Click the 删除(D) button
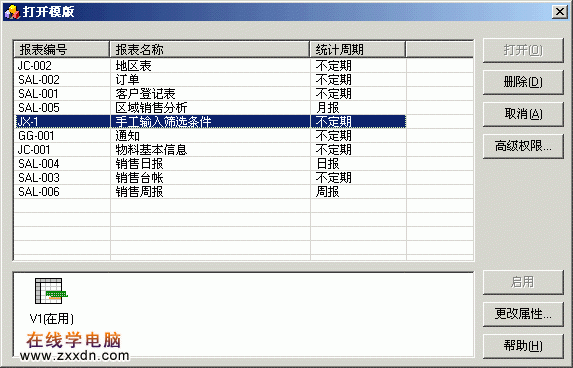The image size is (573, 368). (523, 82)
